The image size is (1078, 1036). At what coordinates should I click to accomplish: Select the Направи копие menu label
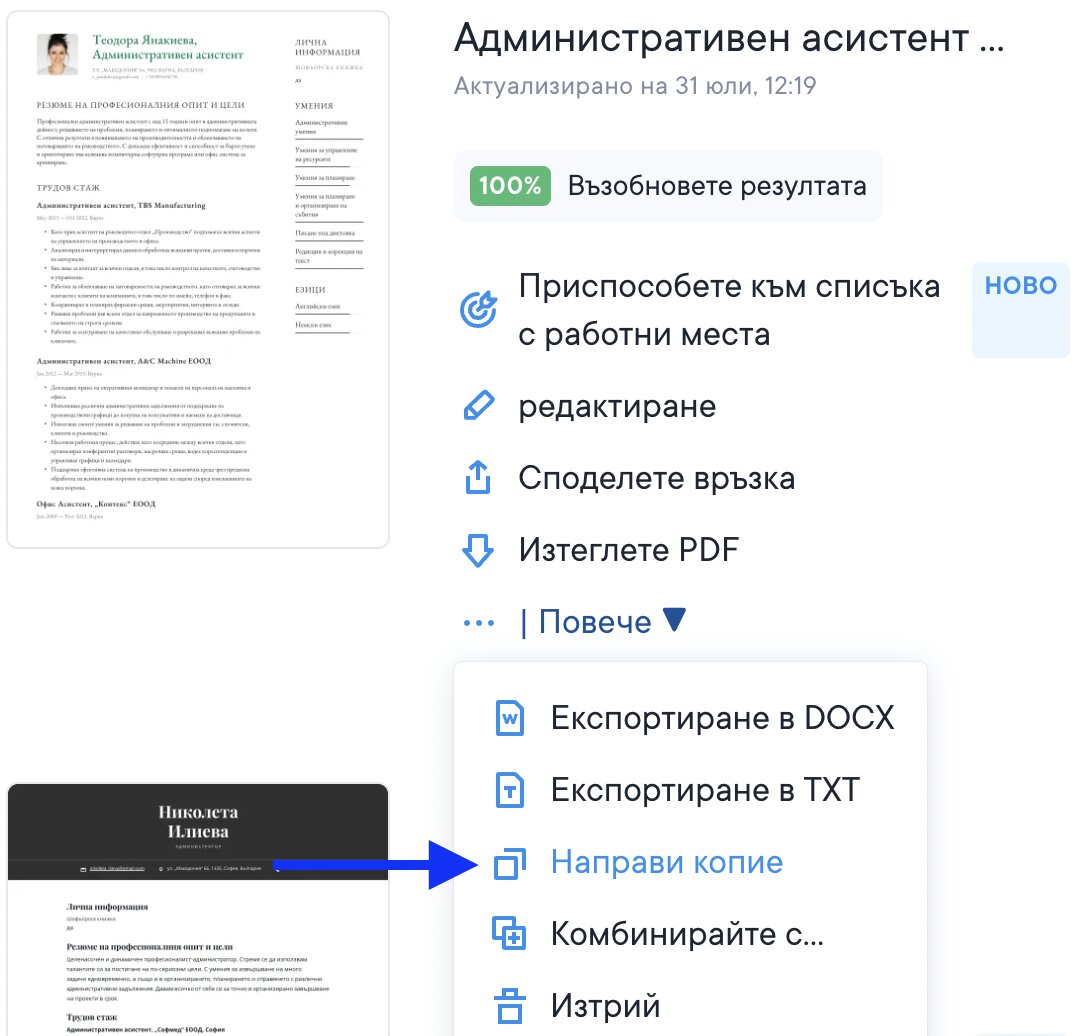pos(666,863)
